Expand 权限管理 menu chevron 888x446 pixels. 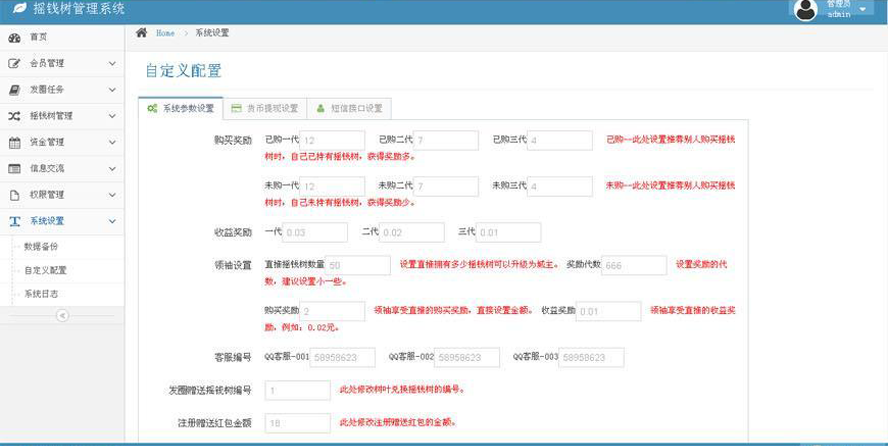(x=112, y=195)
